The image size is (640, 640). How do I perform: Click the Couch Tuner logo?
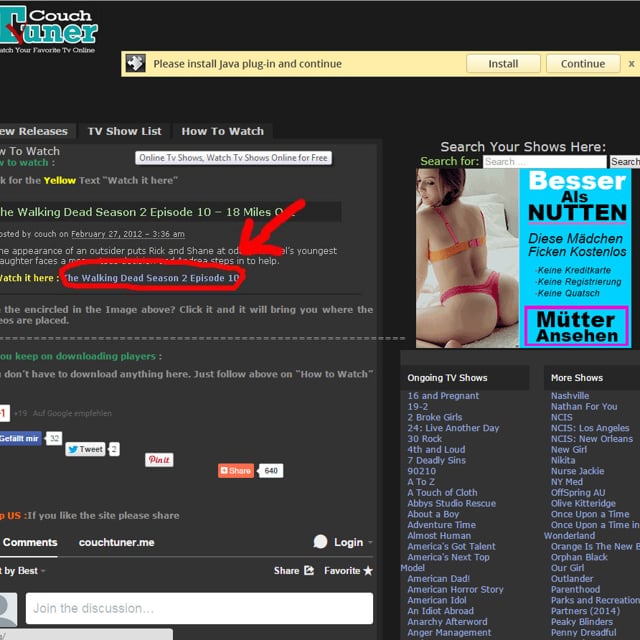(x=48, y=29)
